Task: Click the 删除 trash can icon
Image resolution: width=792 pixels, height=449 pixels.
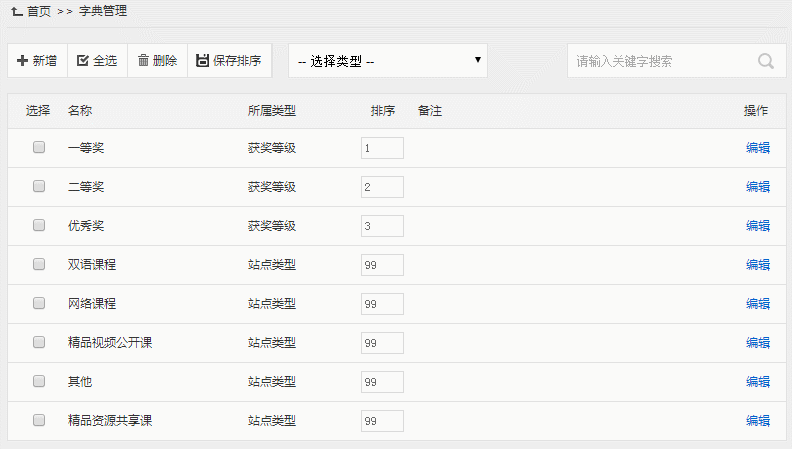Action: (x=143, y=61)
